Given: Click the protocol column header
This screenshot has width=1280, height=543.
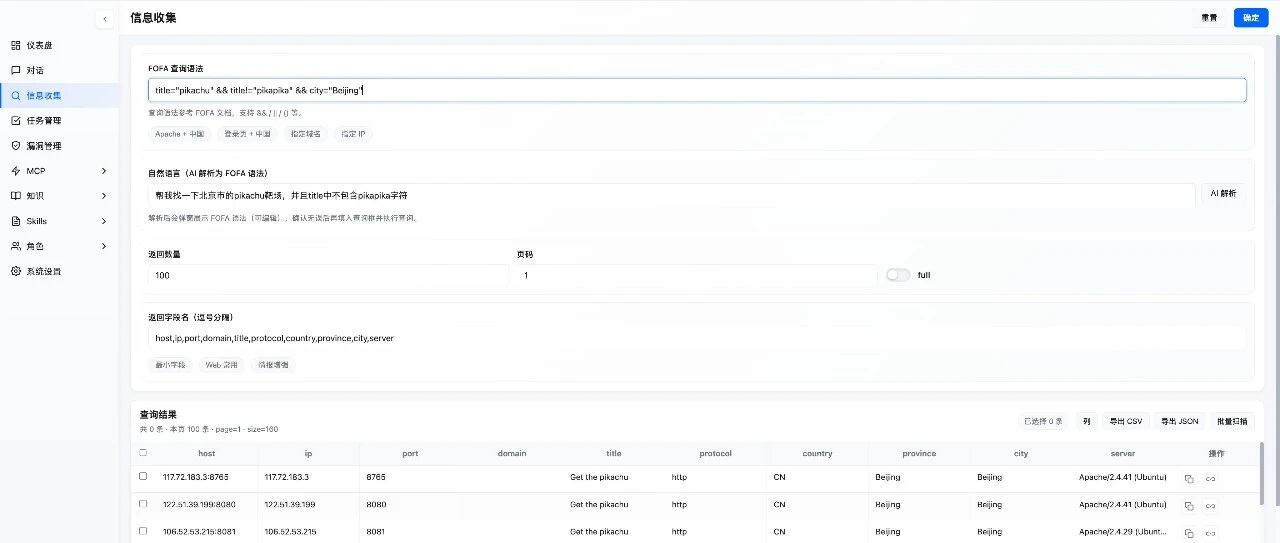Looking at the screenshot, I should point(715,453).
